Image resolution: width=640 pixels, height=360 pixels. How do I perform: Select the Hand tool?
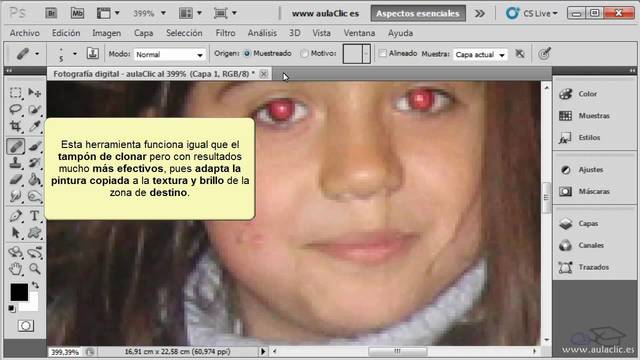pyautogui.click(x=16, y=269)
